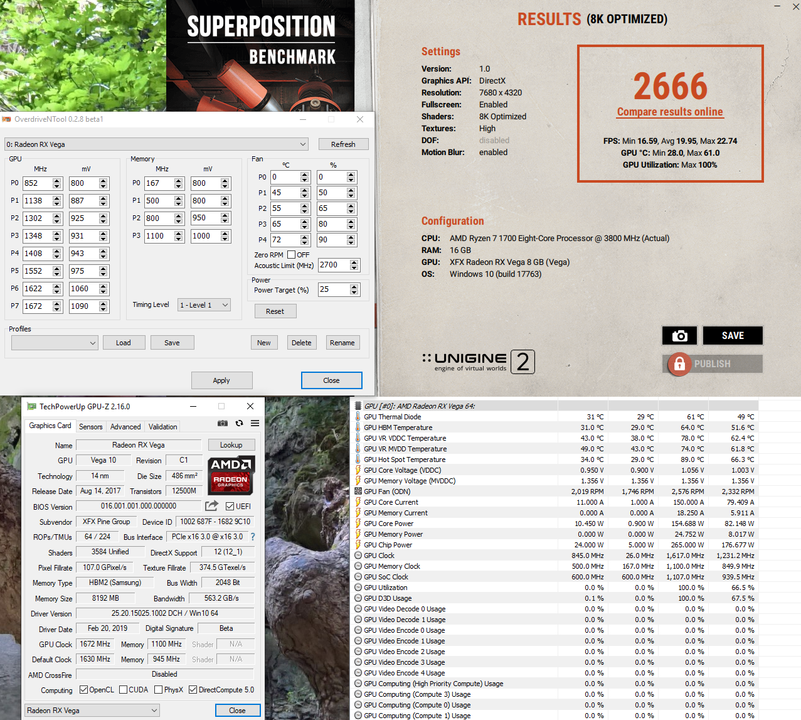Click the GPU Thermal Diode thermometer icon
The height and width of the screenshot is (720, 801).
[x=358, y=417]
